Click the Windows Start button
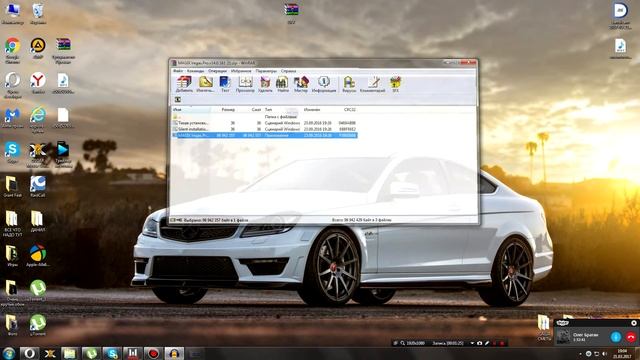Screen dimensions: 640x360 9,353
